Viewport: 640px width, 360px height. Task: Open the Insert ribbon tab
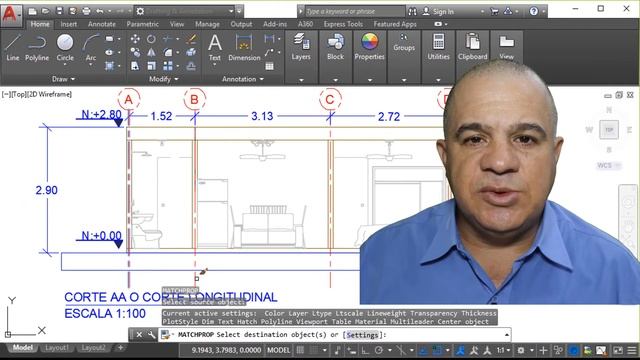[x=68, y=24]
